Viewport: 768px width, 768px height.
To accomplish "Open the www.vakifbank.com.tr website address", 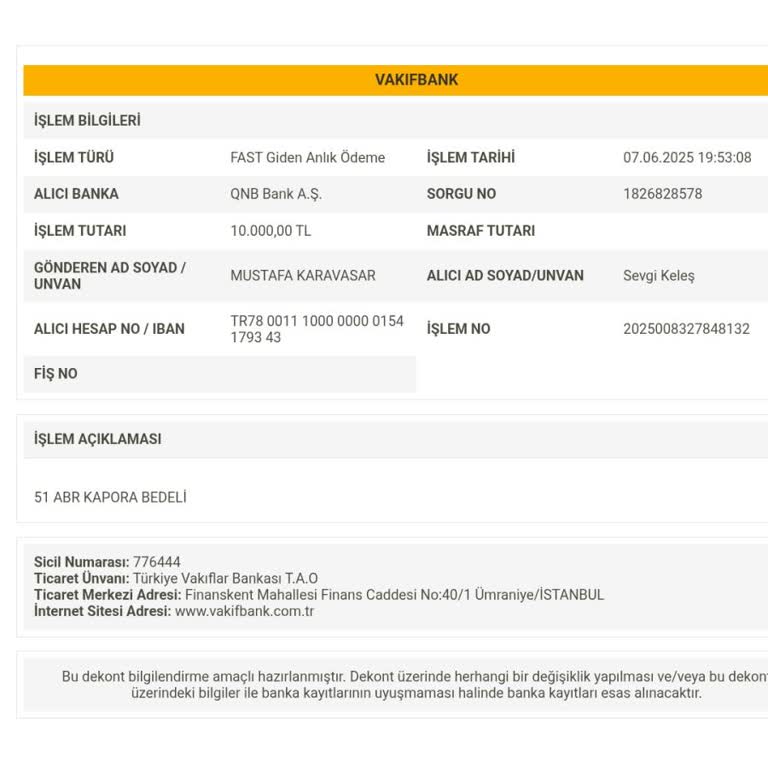I will pos(244,611).
